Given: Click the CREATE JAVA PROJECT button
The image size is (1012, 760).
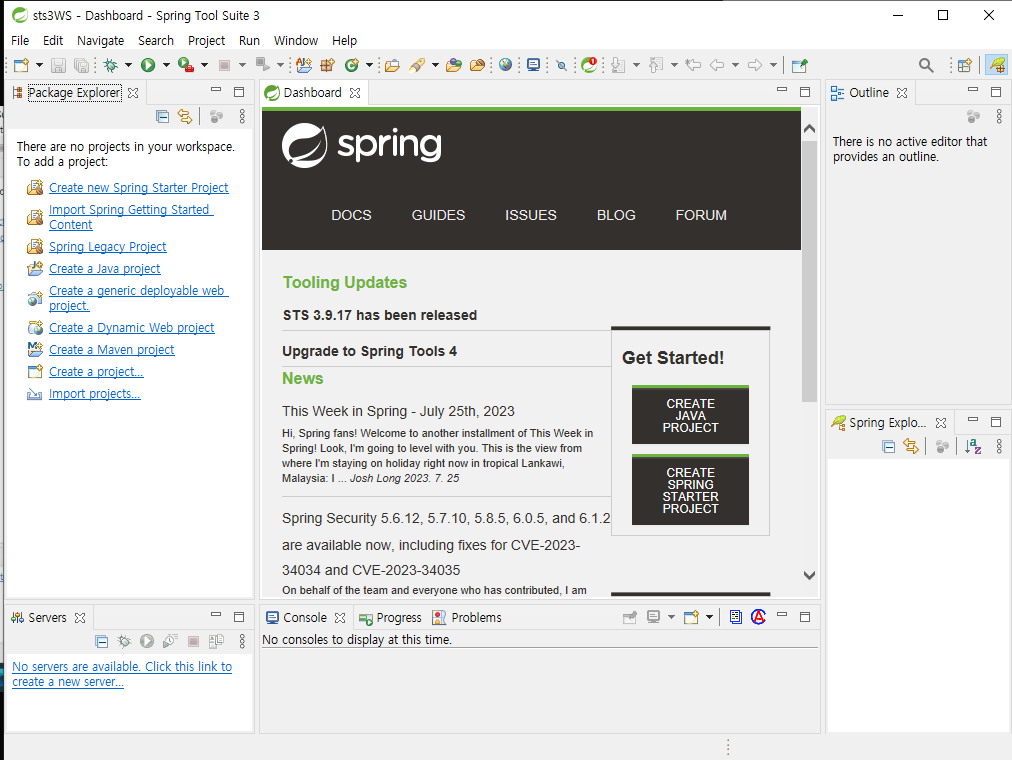Looking at the screenshot, I should tap(691, 415).
